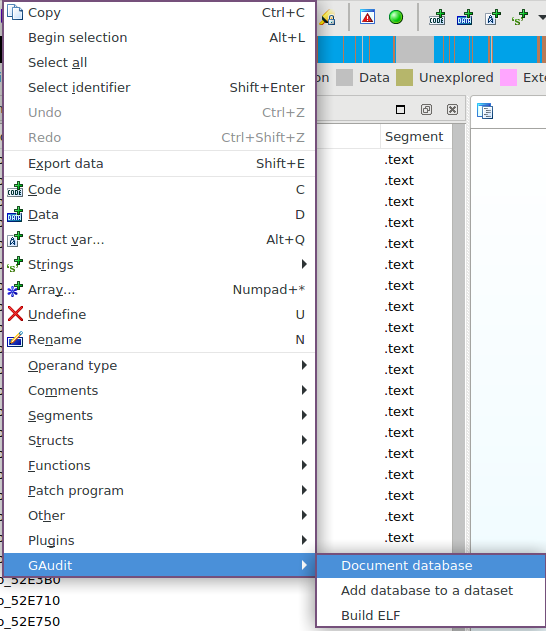Click the gray Data legend swatch
546x631 pixels.
tap(344, 78)
